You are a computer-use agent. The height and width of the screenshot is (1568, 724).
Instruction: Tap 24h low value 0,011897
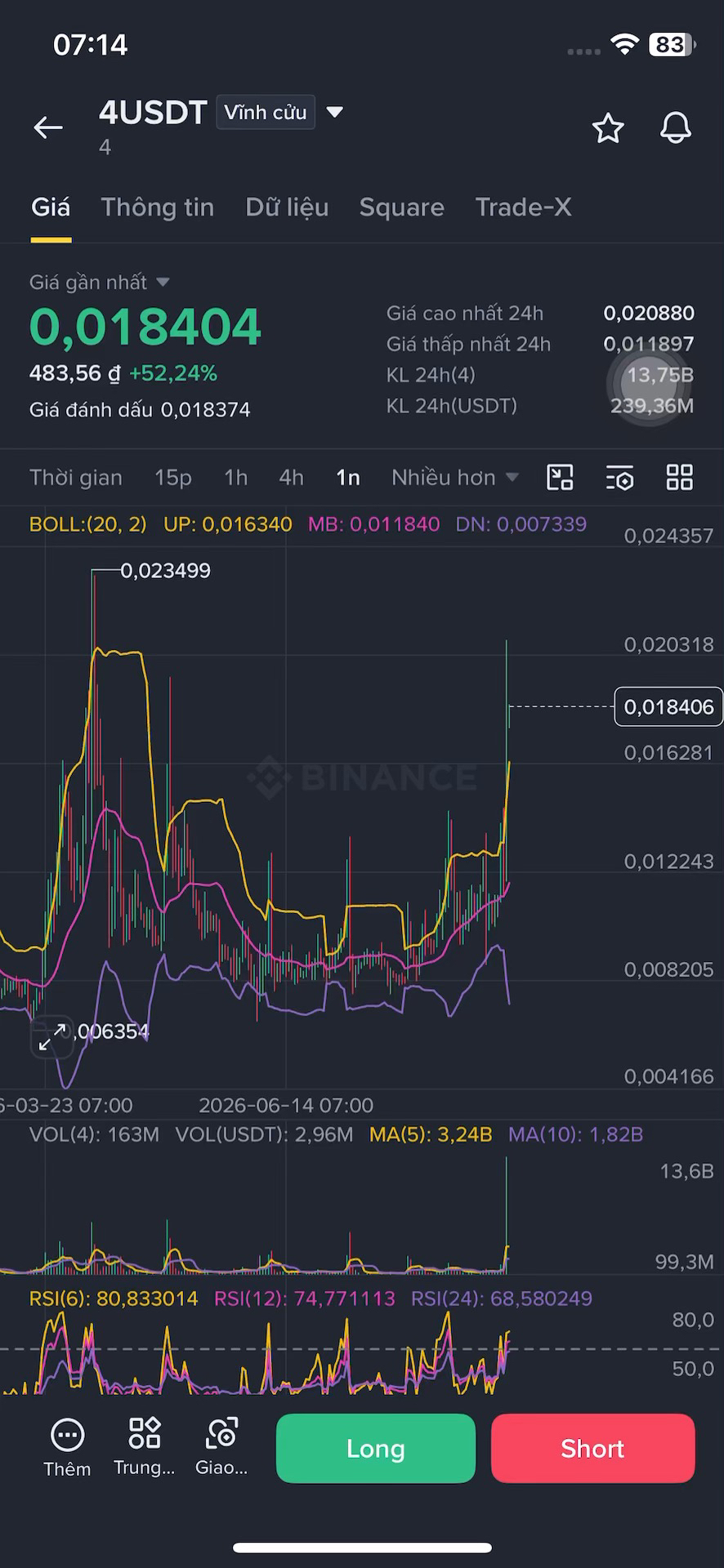(649, 345)
